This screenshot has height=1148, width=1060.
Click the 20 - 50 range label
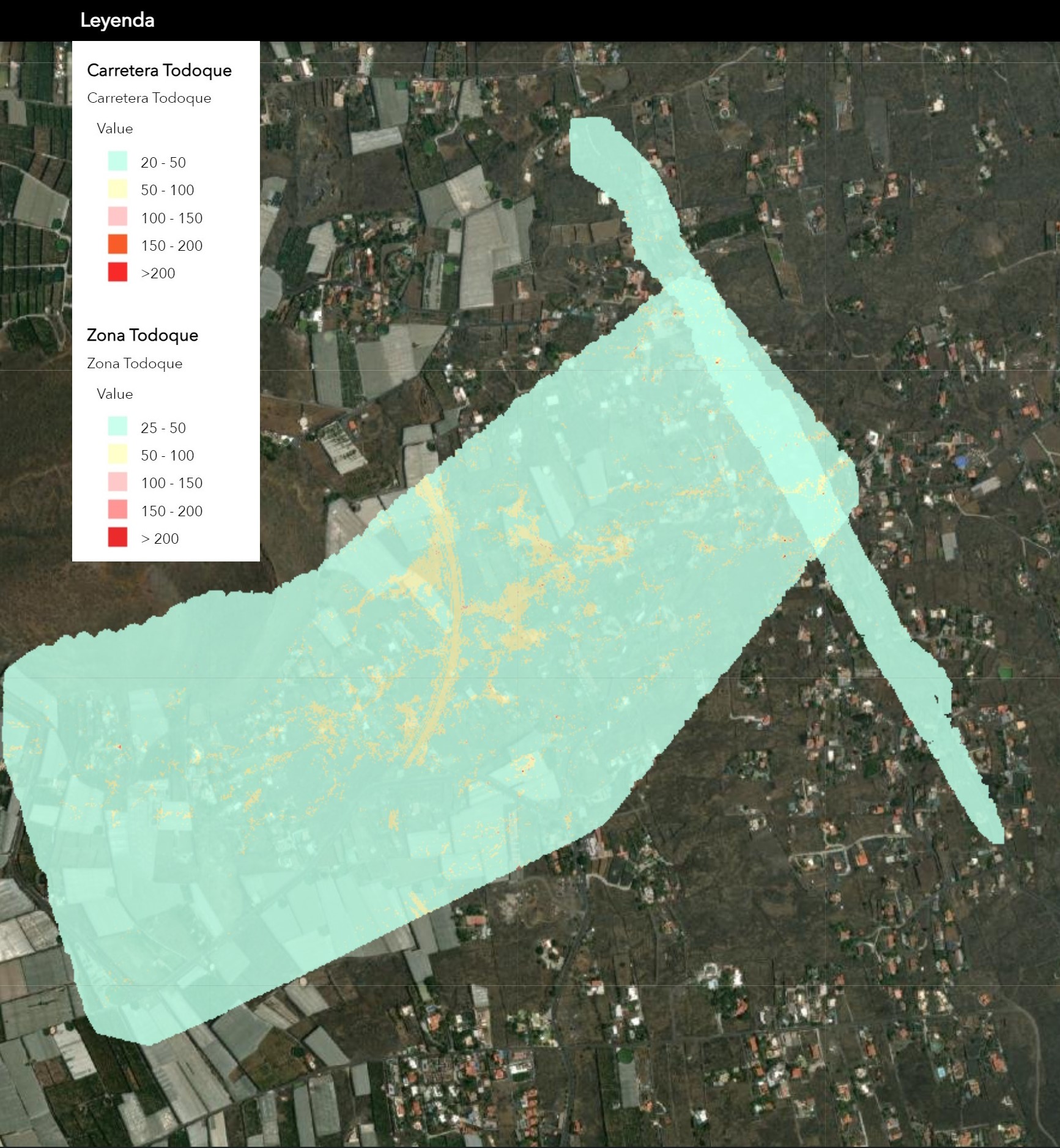(x=163, y=163)
